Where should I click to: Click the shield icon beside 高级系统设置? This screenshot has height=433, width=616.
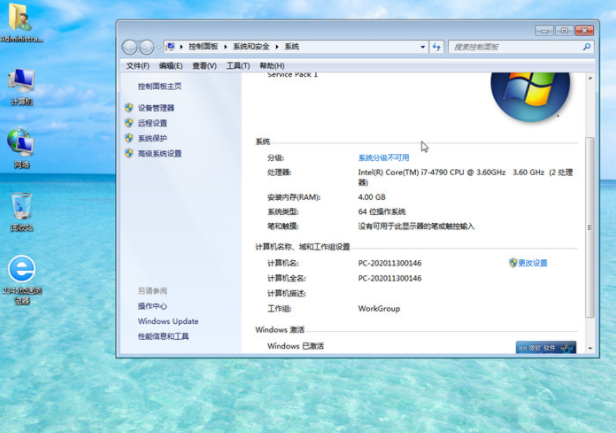point(129,153)
